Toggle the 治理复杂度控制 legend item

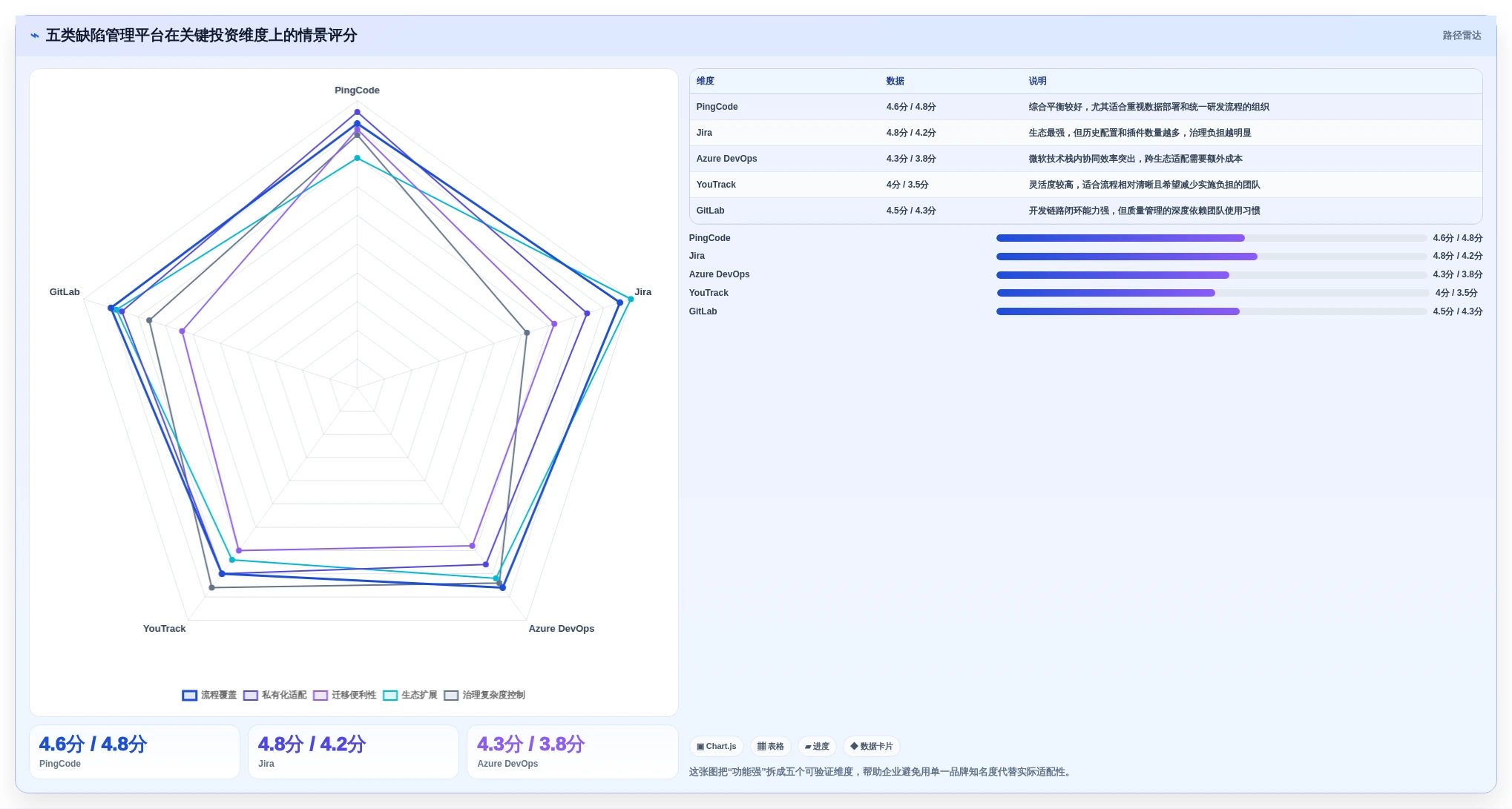point(484,696)
